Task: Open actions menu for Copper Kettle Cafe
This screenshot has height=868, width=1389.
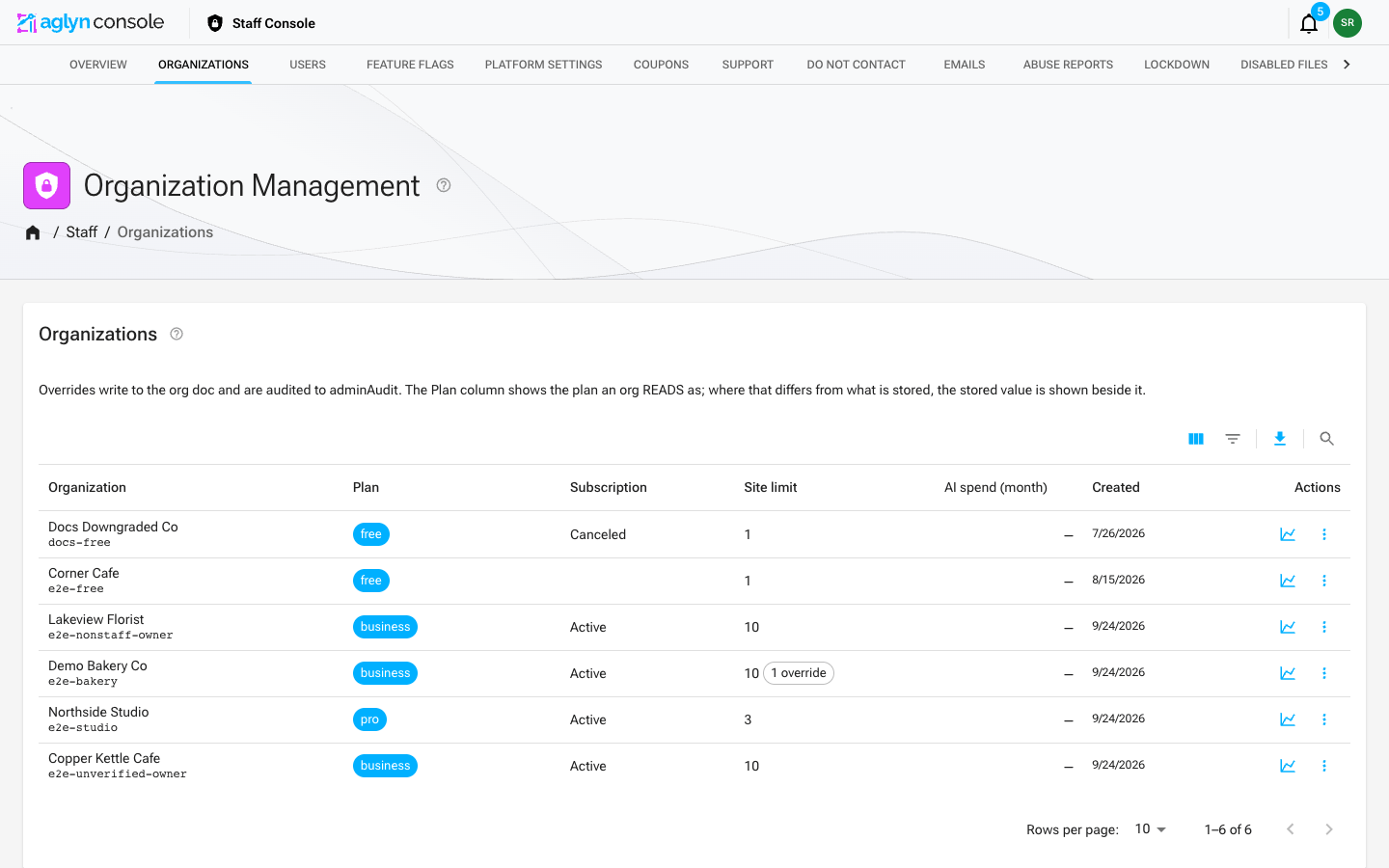Action: (1324, 766)
